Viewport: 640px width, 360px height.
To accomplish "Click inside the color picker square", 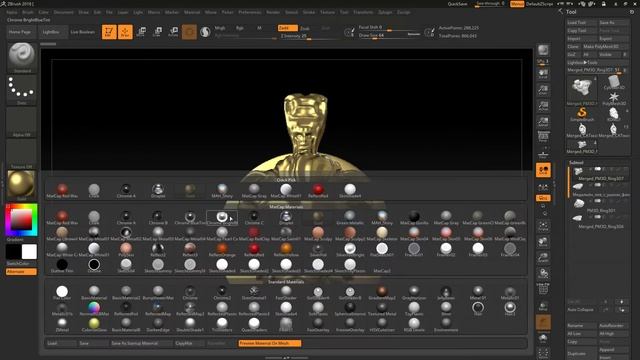I will tap(21, 220).
